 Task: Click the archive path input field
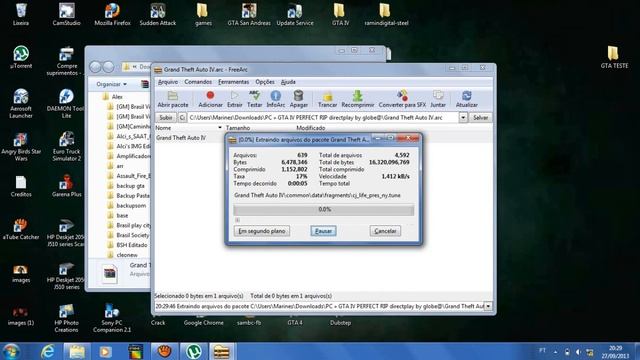323,118
